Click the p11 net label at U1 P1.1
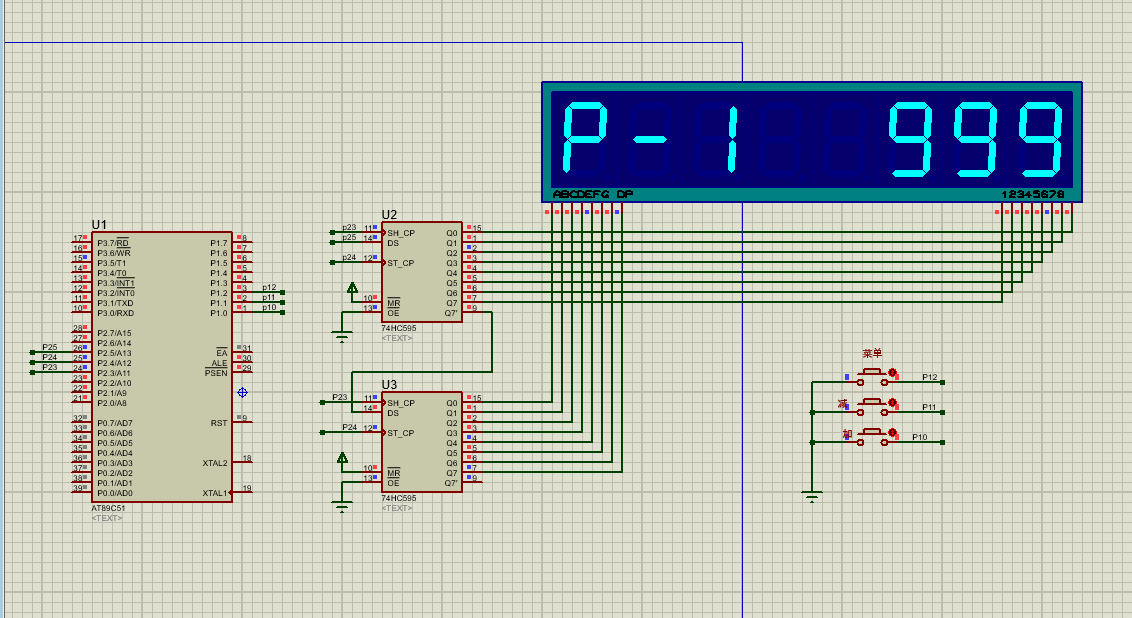Viewport: 1132px width, 618px height. pyautogui.click(x=269, y=297)
